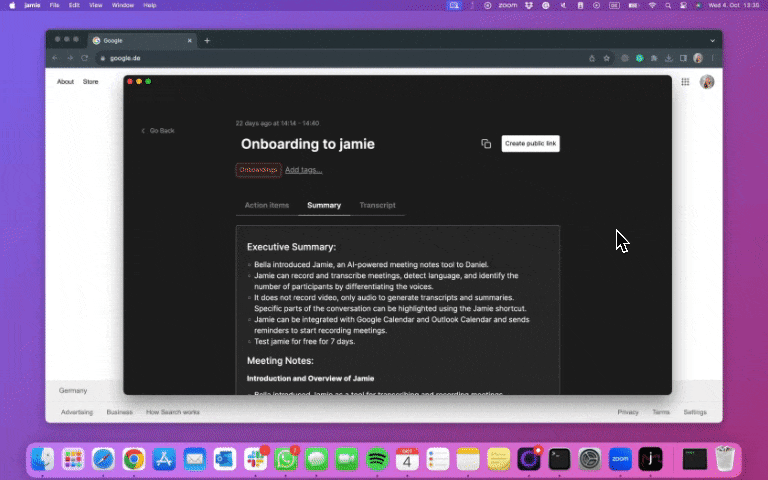This screenshot has height=480, width=768.
Task: Open Terminal from the dock
Action: (559, 459)
